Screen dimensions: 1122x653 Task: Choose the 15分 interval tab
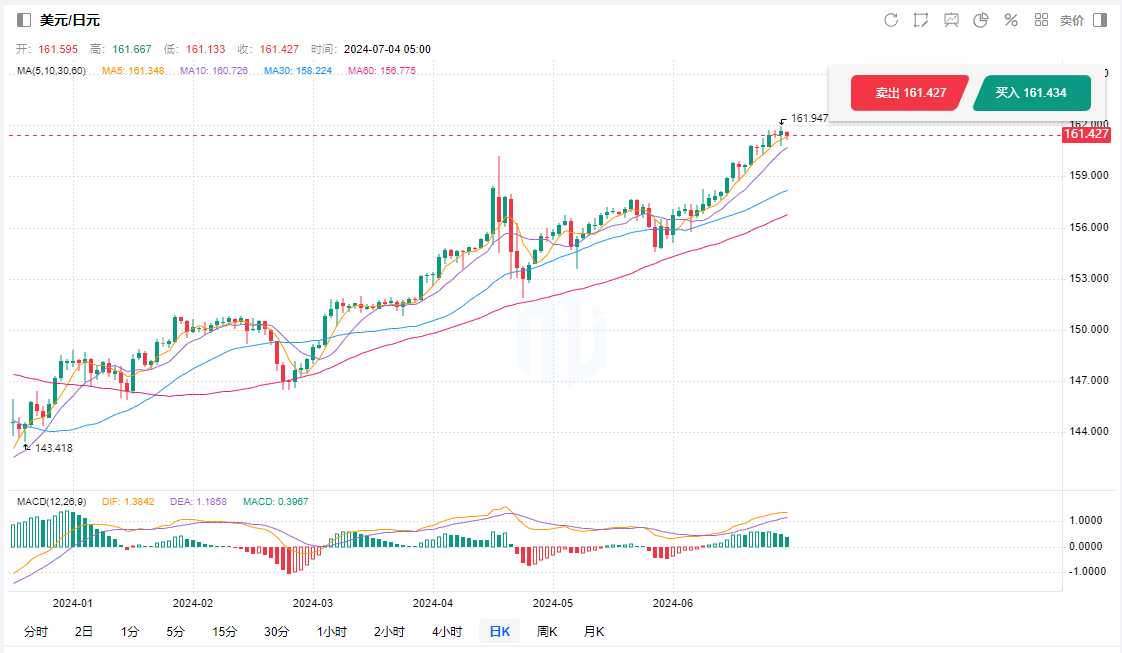click(225, 631)
